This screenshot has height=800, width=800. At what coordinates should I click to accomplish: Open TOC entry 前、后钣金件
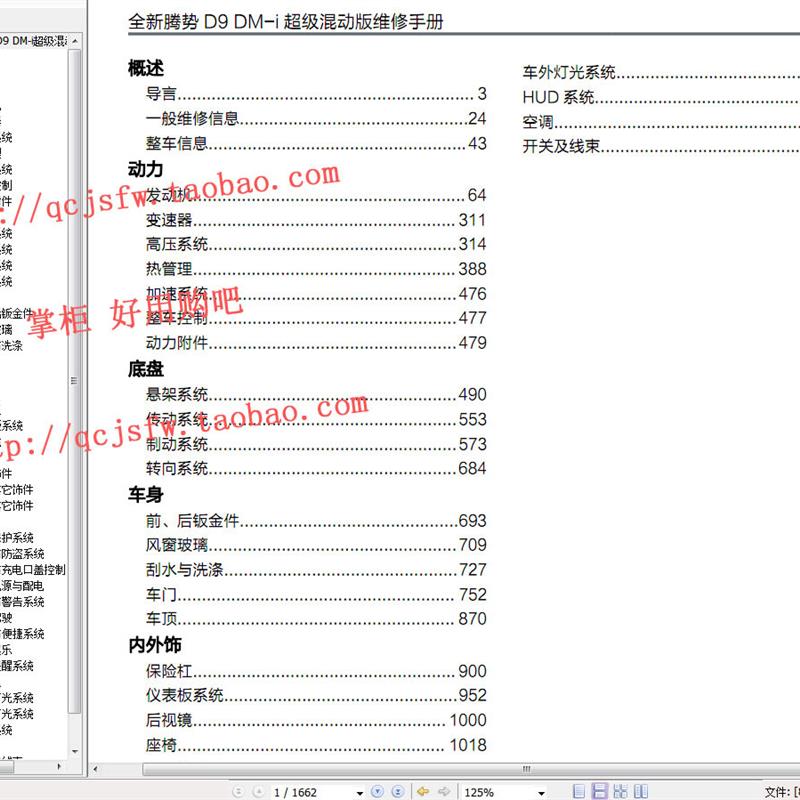316,520
